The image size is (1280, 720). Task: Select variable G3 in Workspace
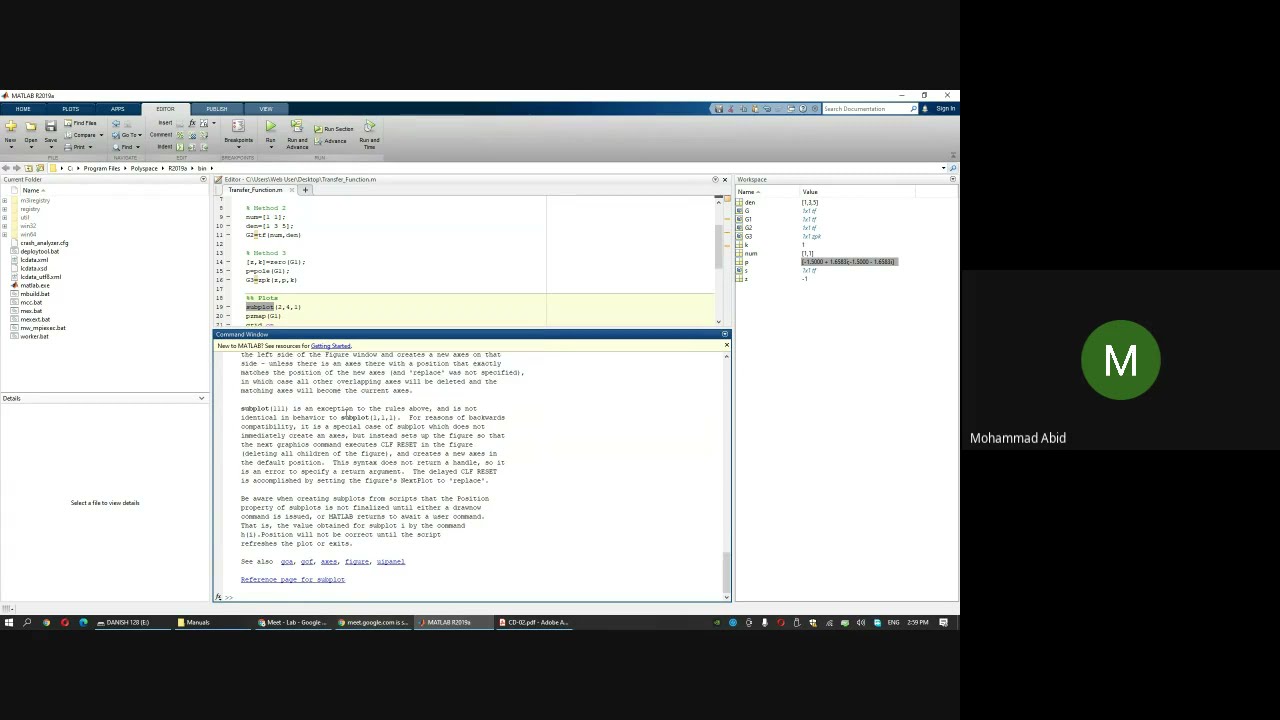tap(748, 236)
